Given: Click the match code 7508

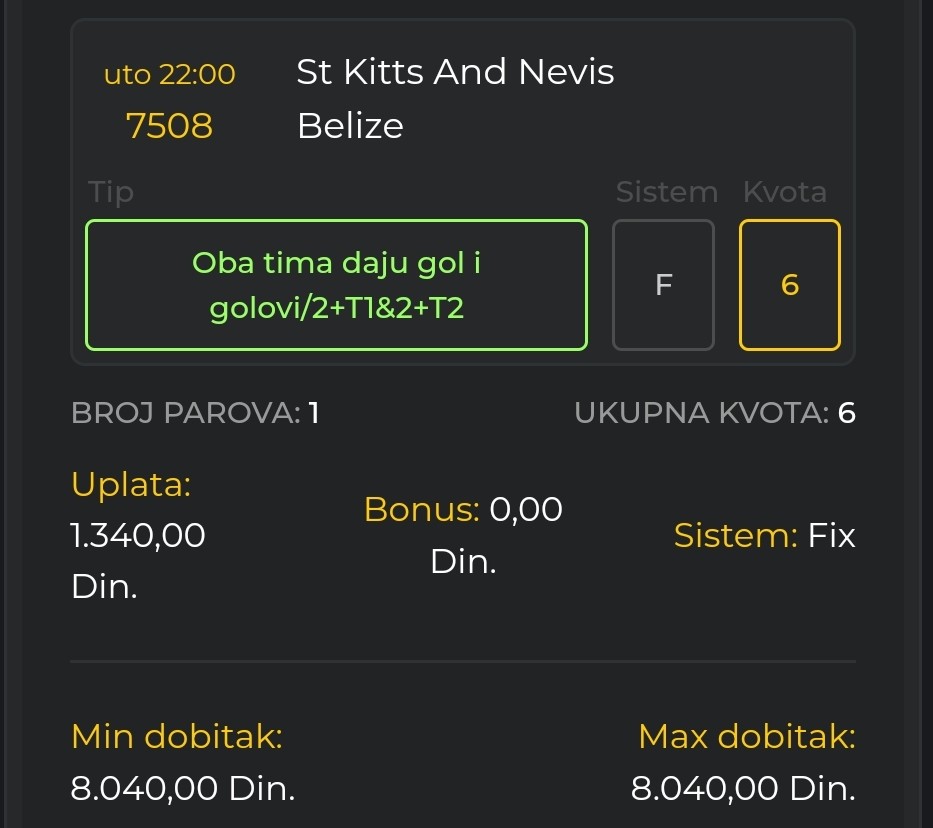Looking at the screenshot, I should pos(169,126).
